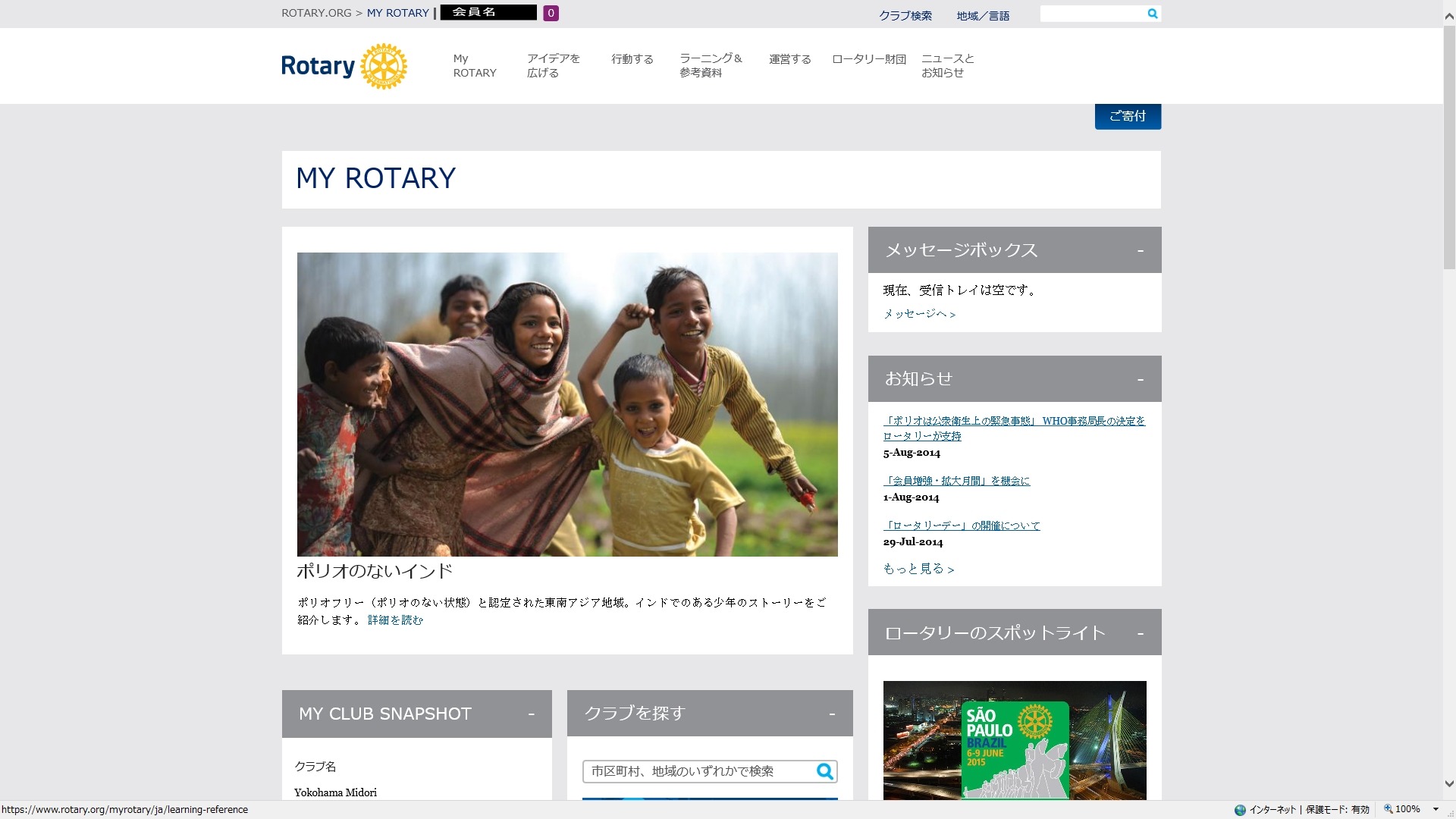This screenshot has height=819, width=1456.
Task: Collapse the お知らせ panel
Action: (1140, 379)
